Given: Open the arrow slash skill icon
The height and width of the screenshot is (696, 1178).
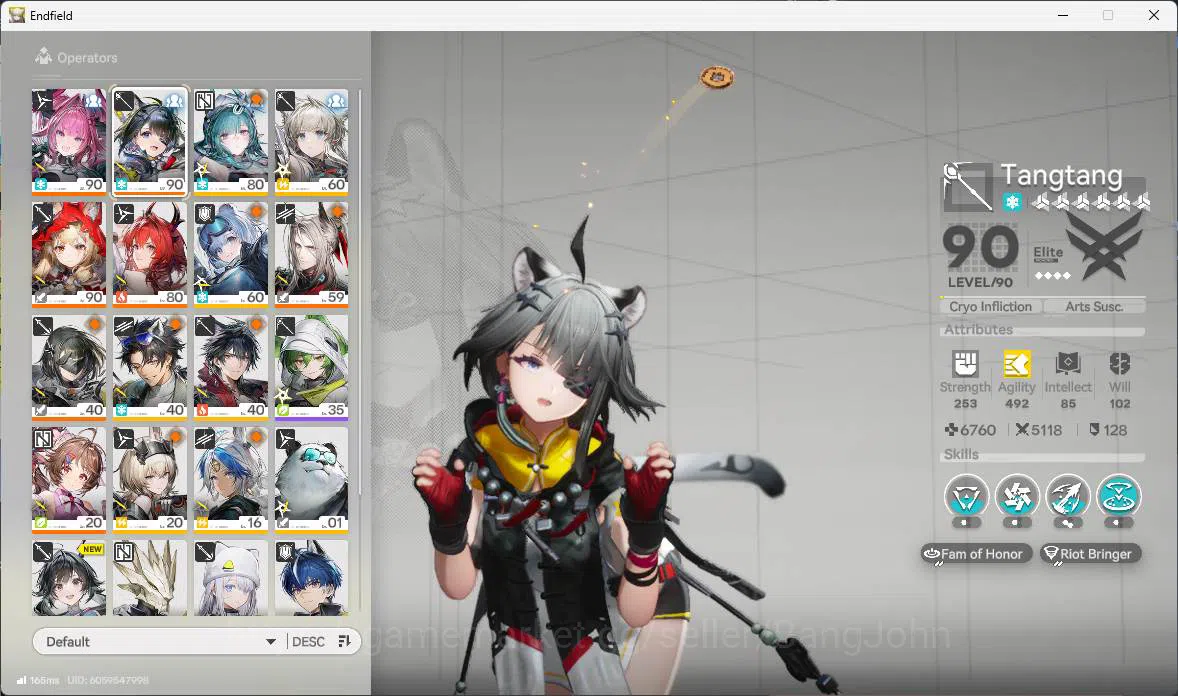Looking at the screenshot, I should coord(1068,496).
